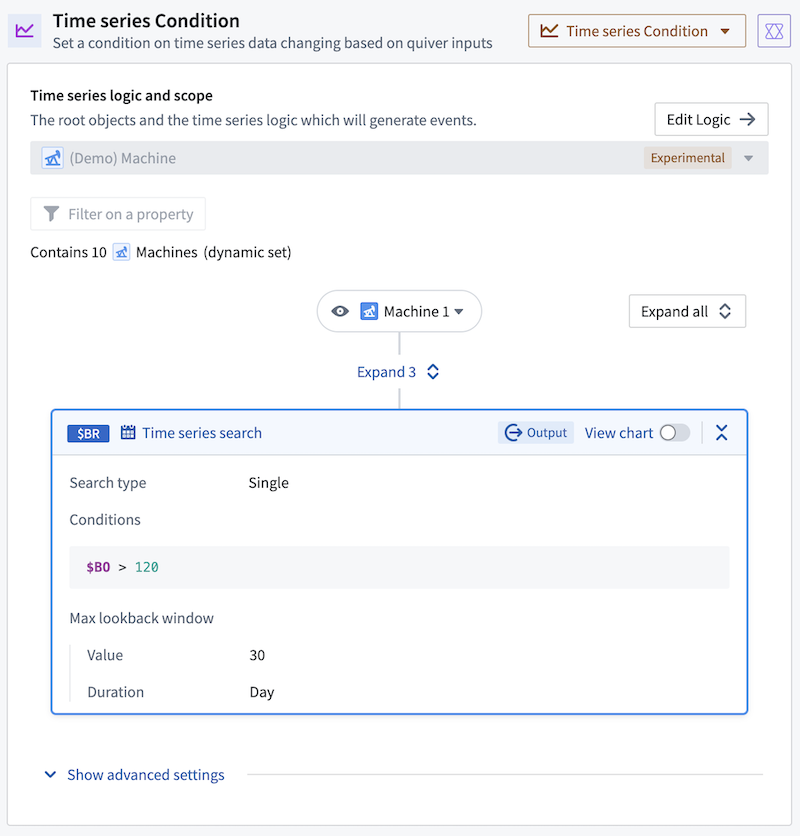Viewport: 800px width, 836px height.
Task: Click the funnel filter icon
Action: pyautogui.click(x=51, y=214)
